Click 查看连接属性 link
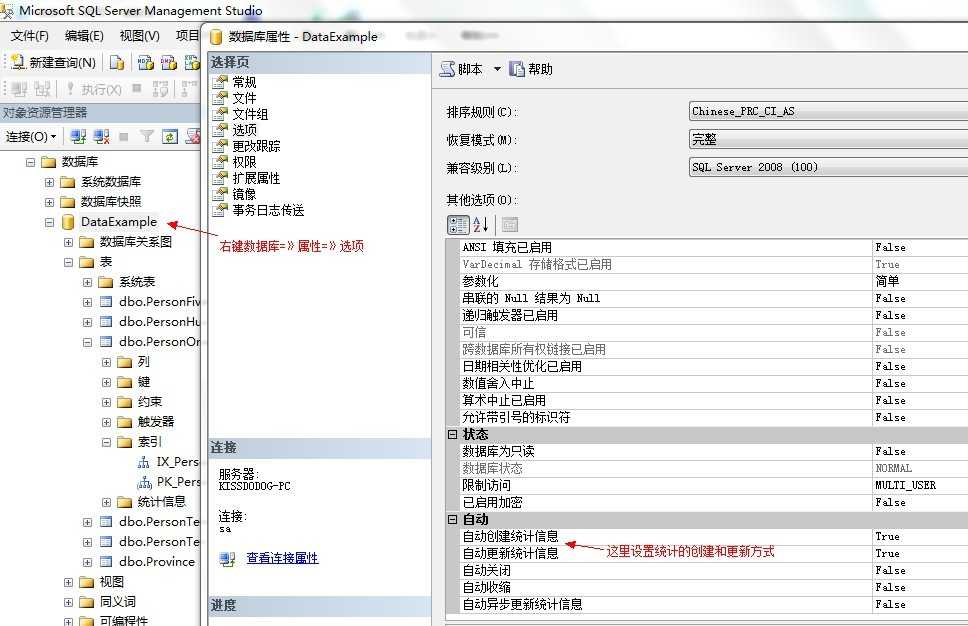Viewport: 968px width, 626px height. (x=282, y=558)
